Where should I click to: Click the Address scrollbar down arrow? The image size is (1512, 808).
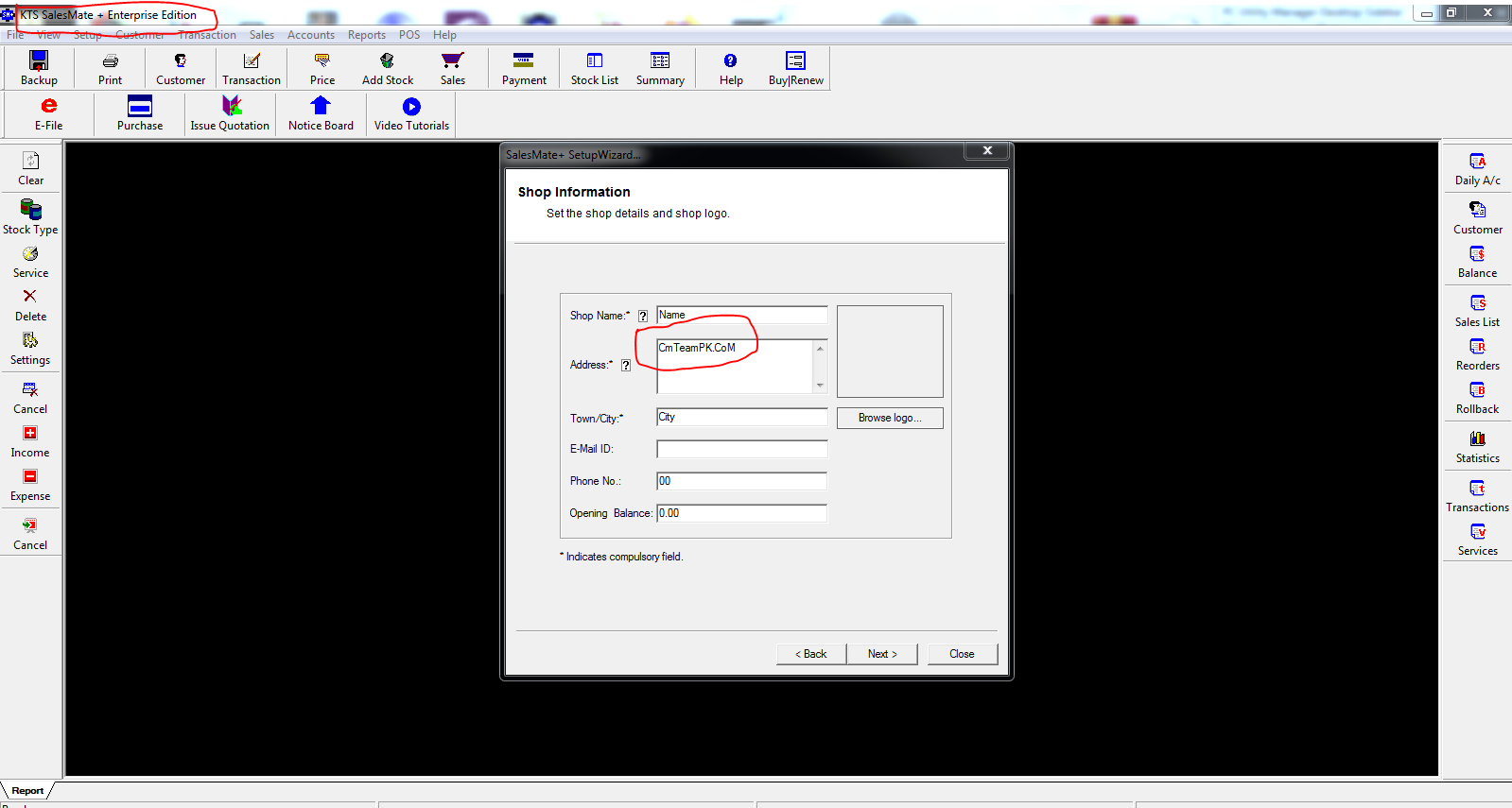(820, 386)
